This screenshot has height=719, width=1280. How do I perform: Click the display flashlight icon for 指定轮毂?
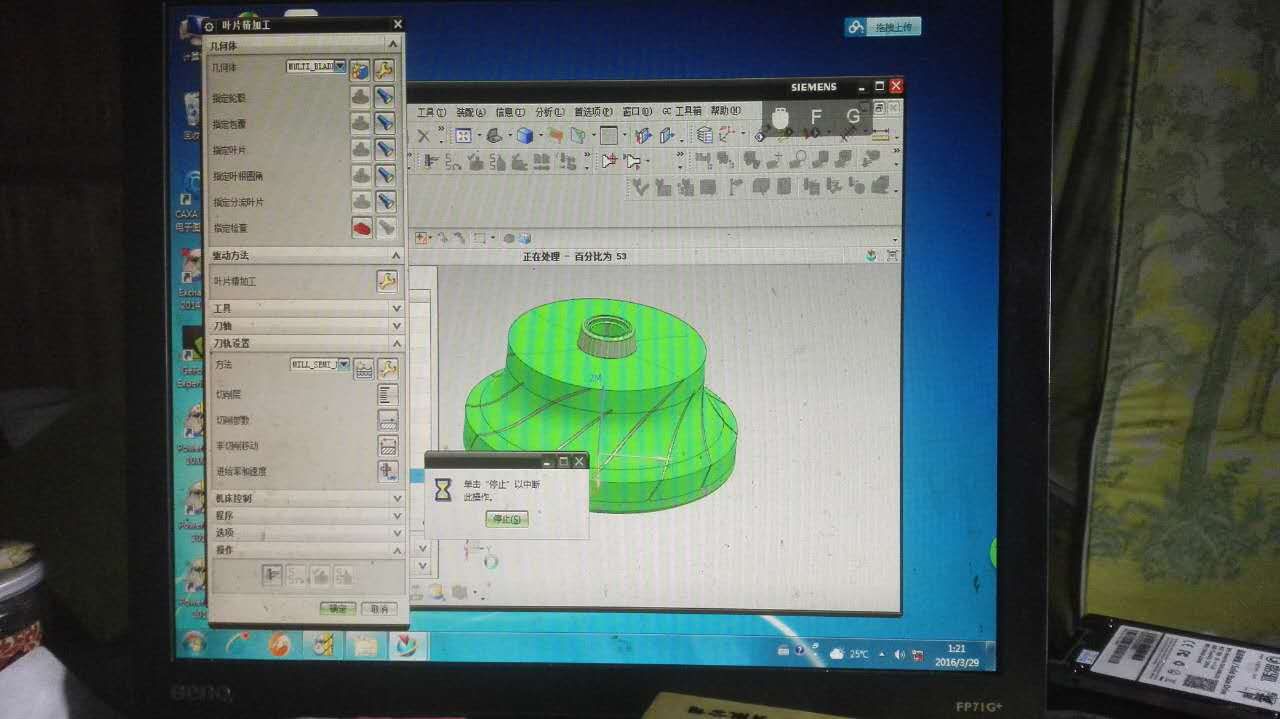tap(385, 97)
